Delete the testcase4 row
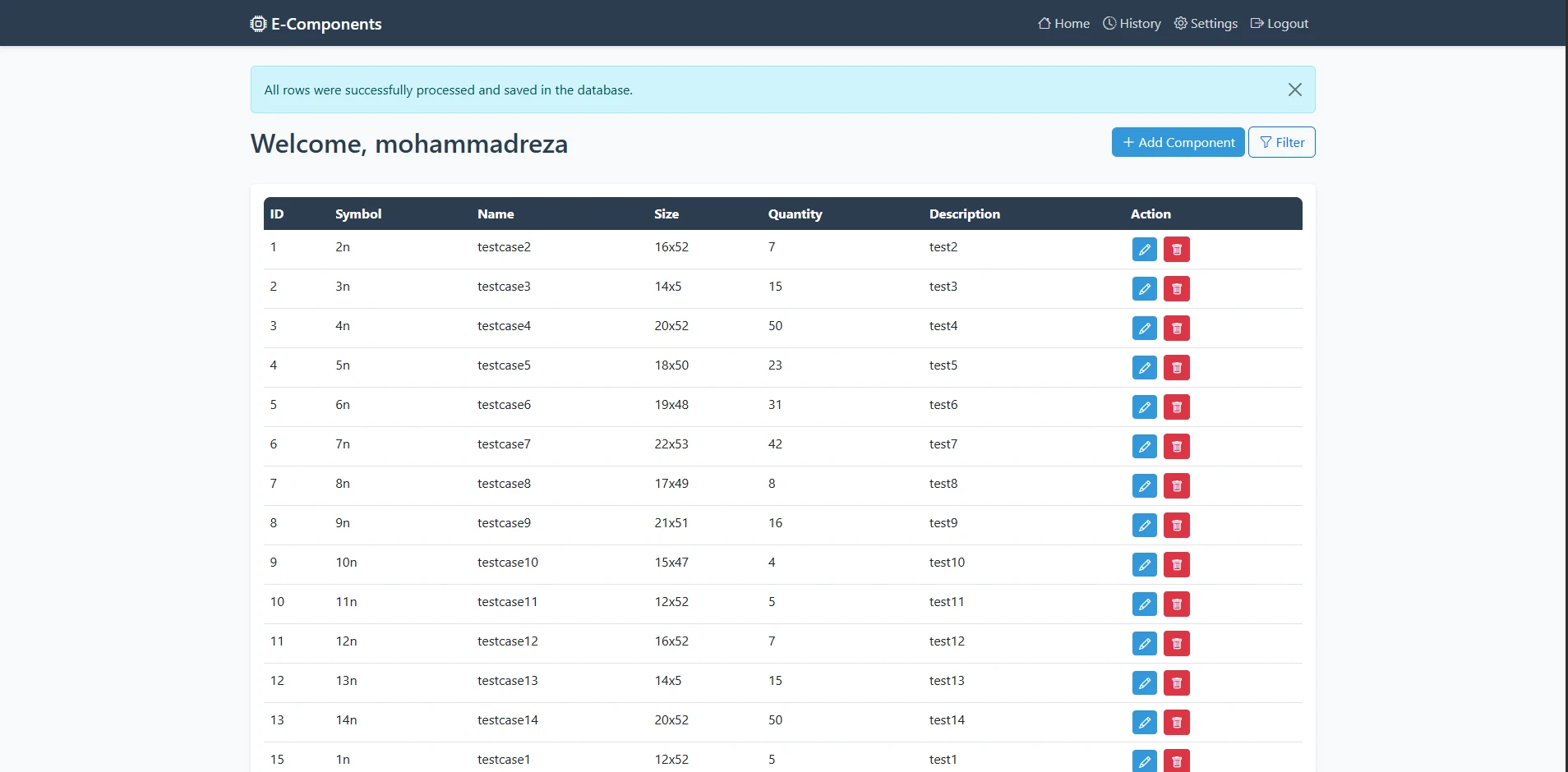 click(1176, 328)
